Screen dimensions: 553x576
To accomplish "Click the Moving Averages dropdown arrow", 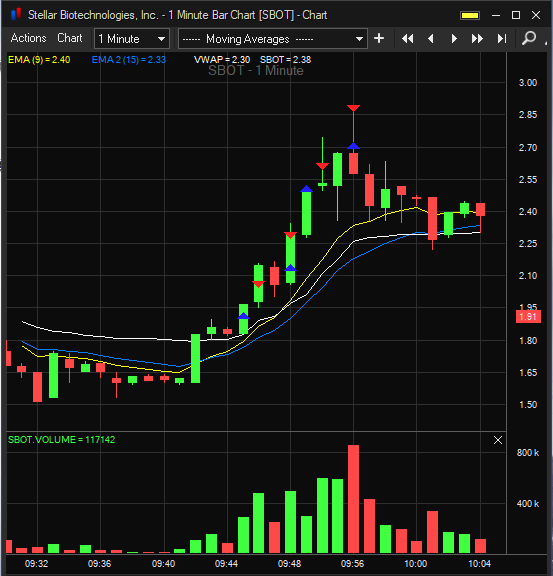I will coord(359,39).
